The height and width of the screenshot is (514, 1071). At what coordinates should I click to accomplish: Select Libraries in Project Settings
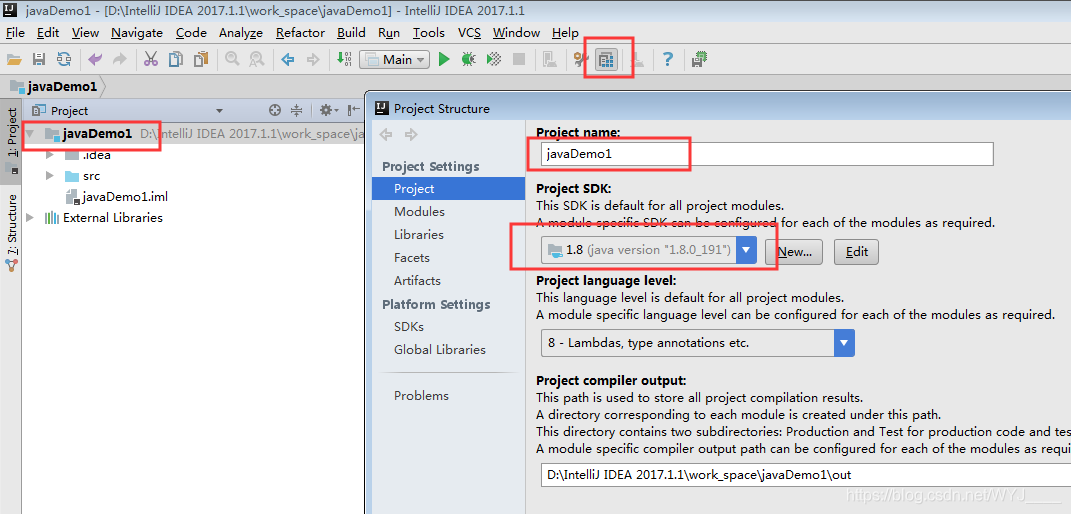coord(419,234)
